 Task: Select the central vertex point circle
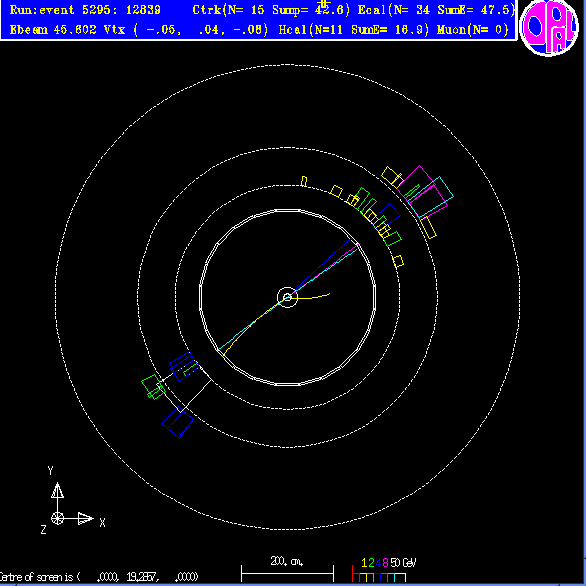(x=287, y=297)
